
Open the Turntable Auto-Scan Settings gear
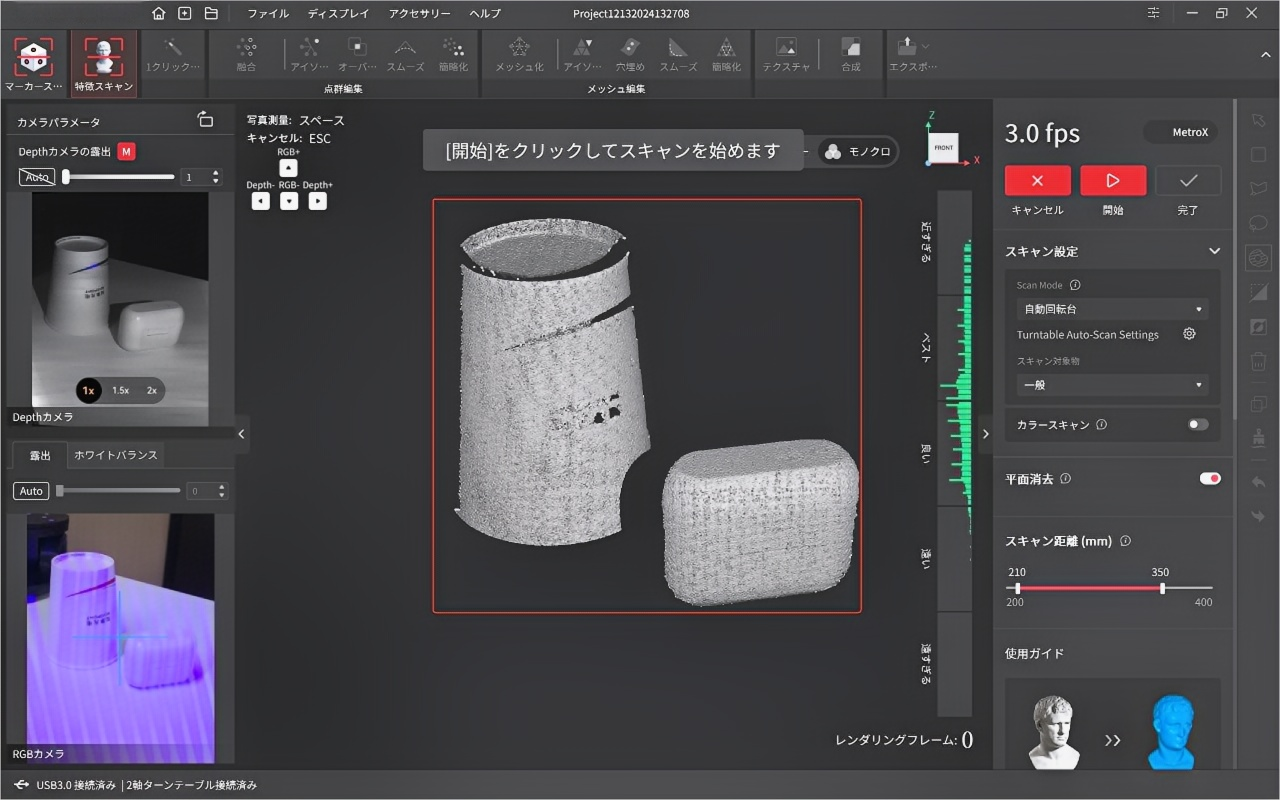point(1189,334)
